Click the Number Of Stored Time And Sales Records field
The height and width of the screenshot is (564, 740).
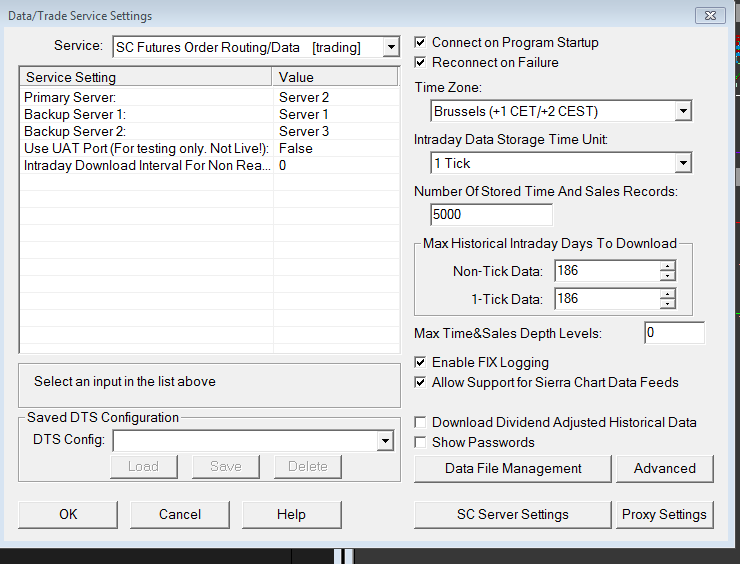tap(491, 215)
